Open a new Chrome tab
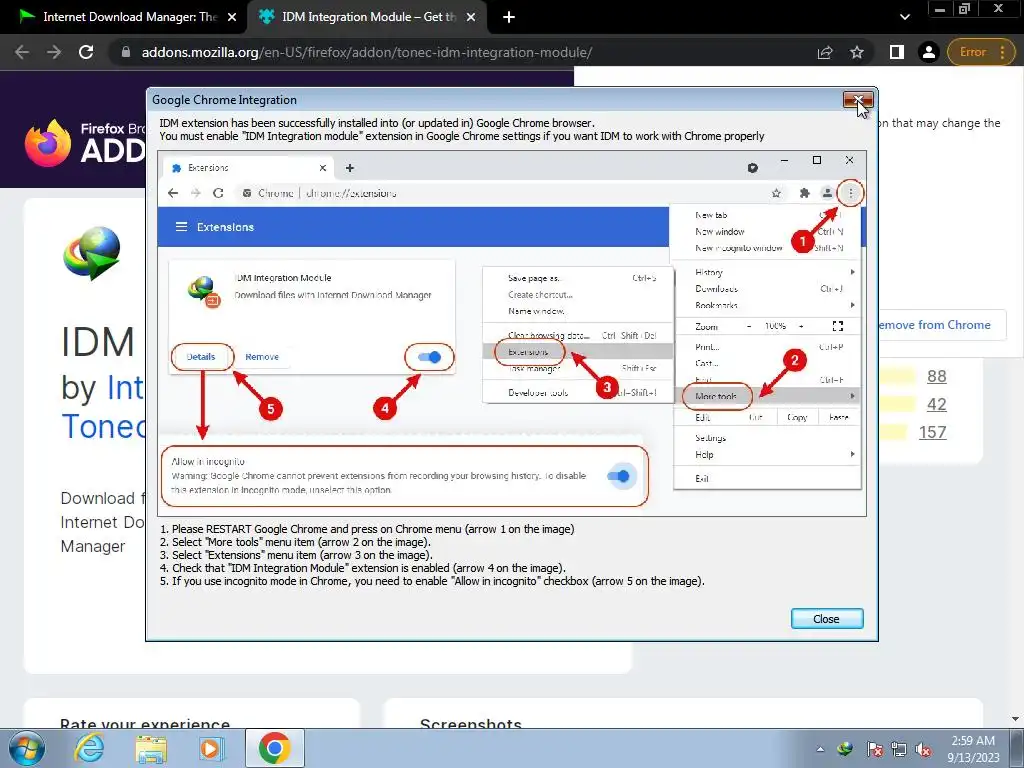This screenshot has width=1024, height=768. point(509,18)
